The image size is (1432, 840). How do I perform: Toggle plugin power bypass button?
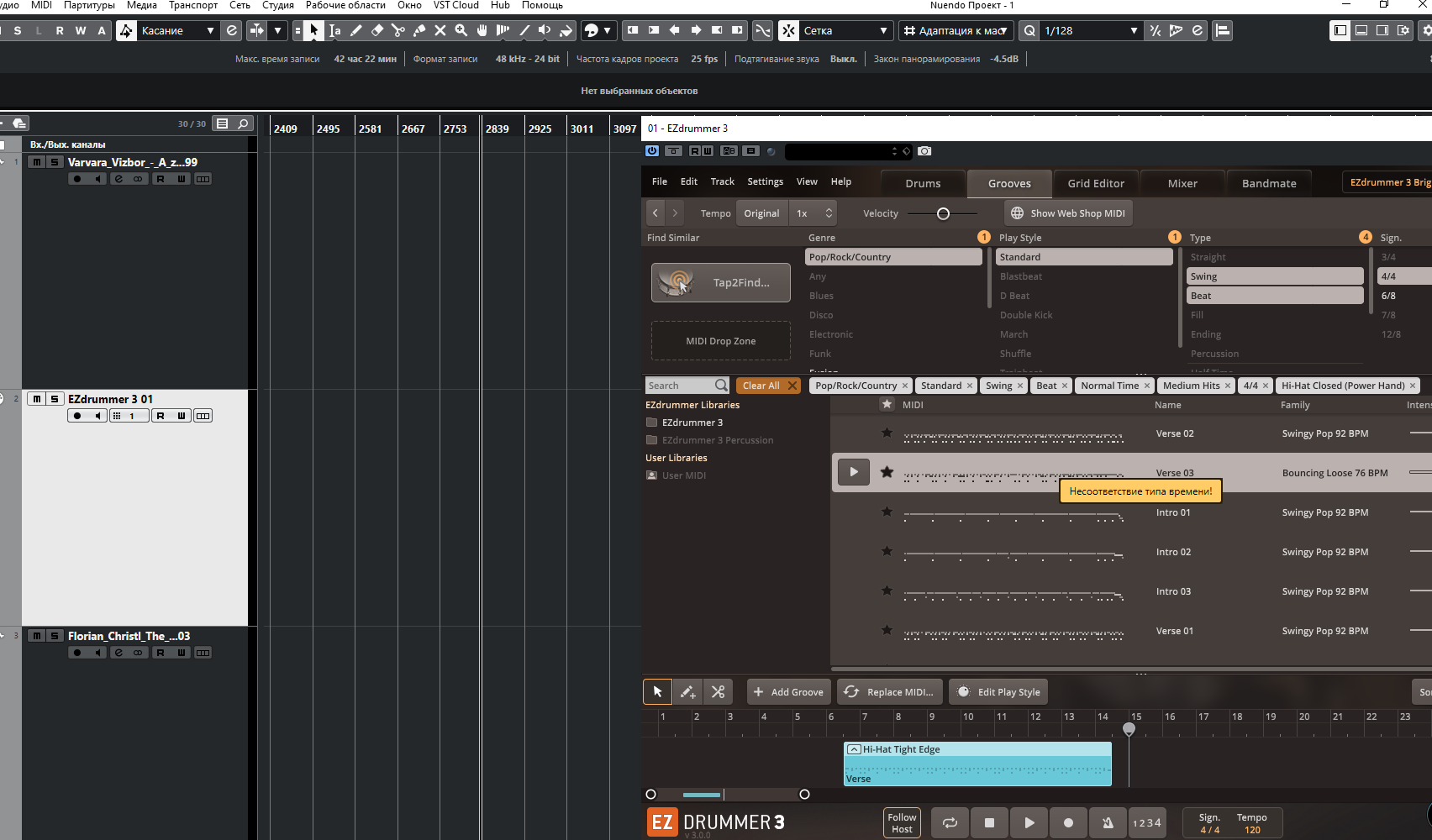[x=652, y=151]
